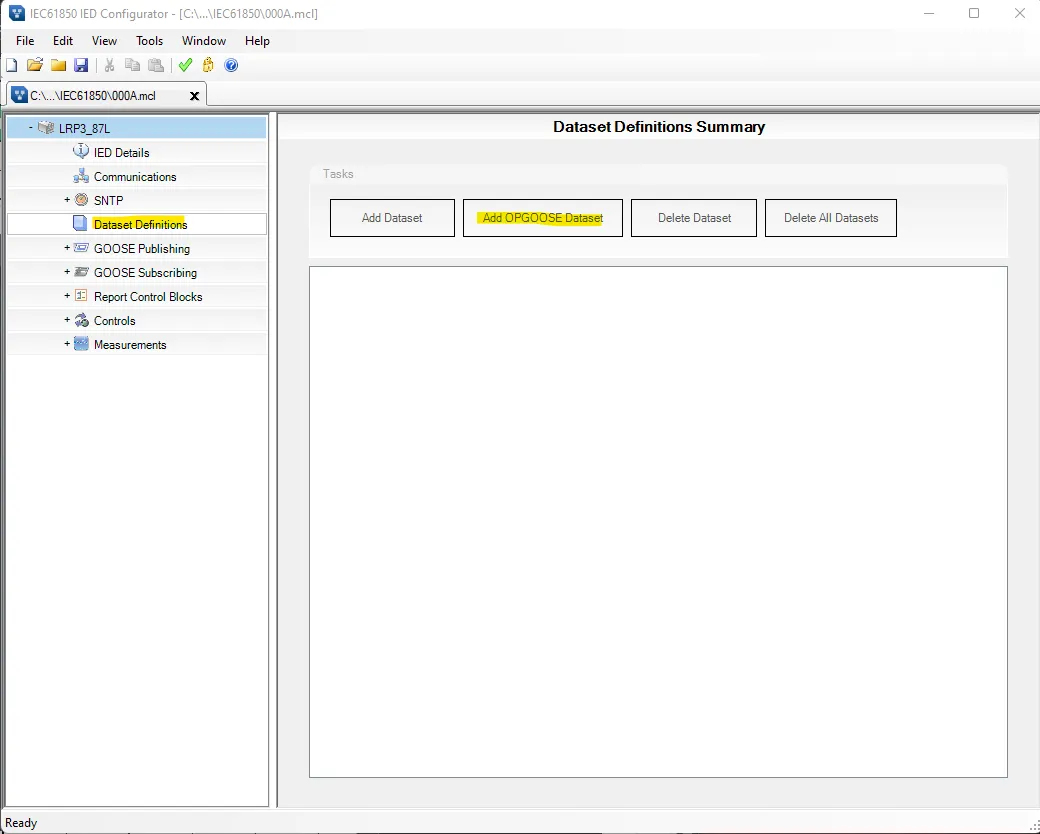Click the LRP3_87L device icon in the tree
This screenshot has height=834, width=1040.
[x=46, y=128]
